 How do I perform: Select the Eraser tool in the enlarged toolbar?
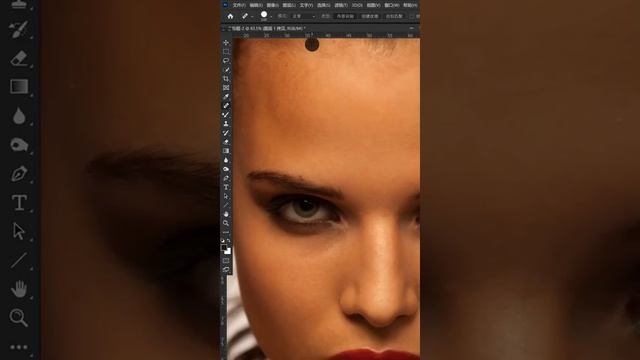pos(19,58)
